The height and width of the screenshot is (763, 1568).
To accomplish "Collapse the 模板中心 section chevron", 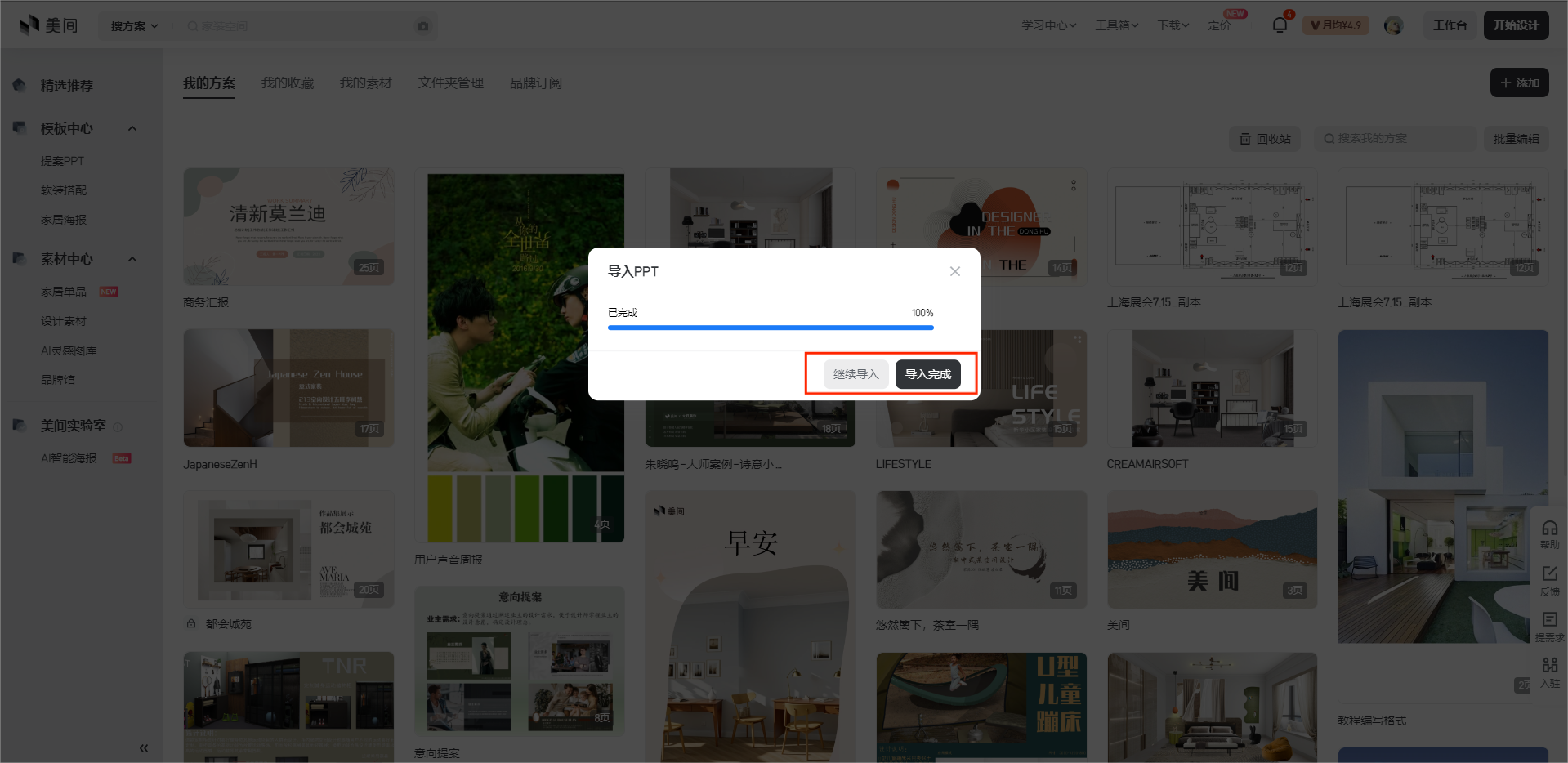I will [x=132, y=127].
